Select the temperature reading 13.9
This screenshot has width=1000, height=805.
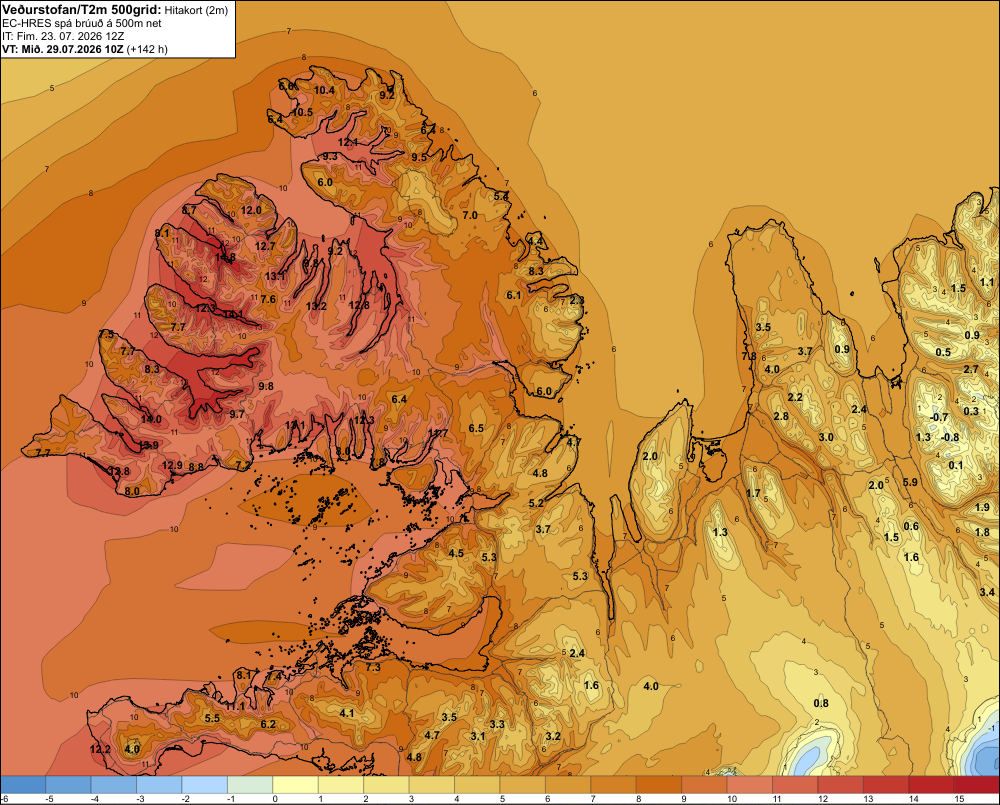click(x=148, y=445)
